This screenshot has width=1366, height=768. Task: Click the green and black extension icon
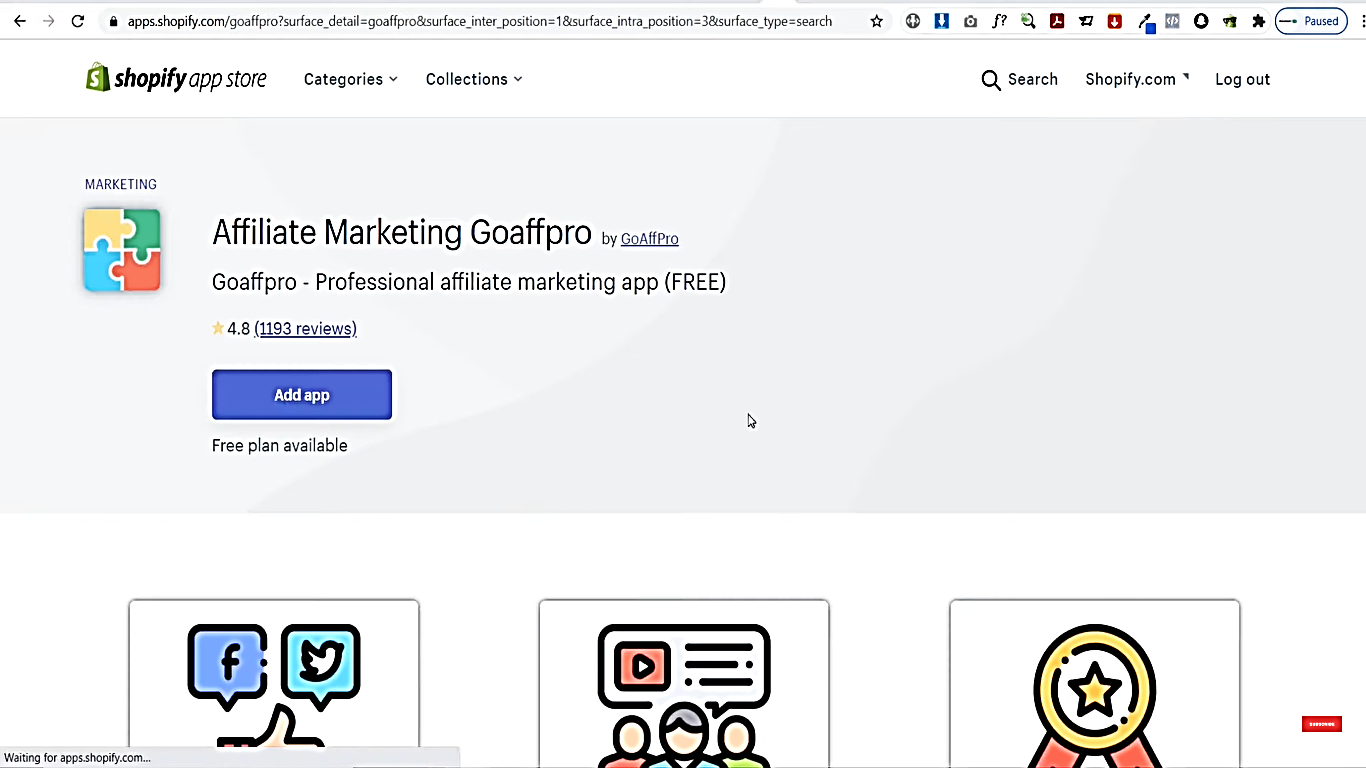coord(1230,21)
